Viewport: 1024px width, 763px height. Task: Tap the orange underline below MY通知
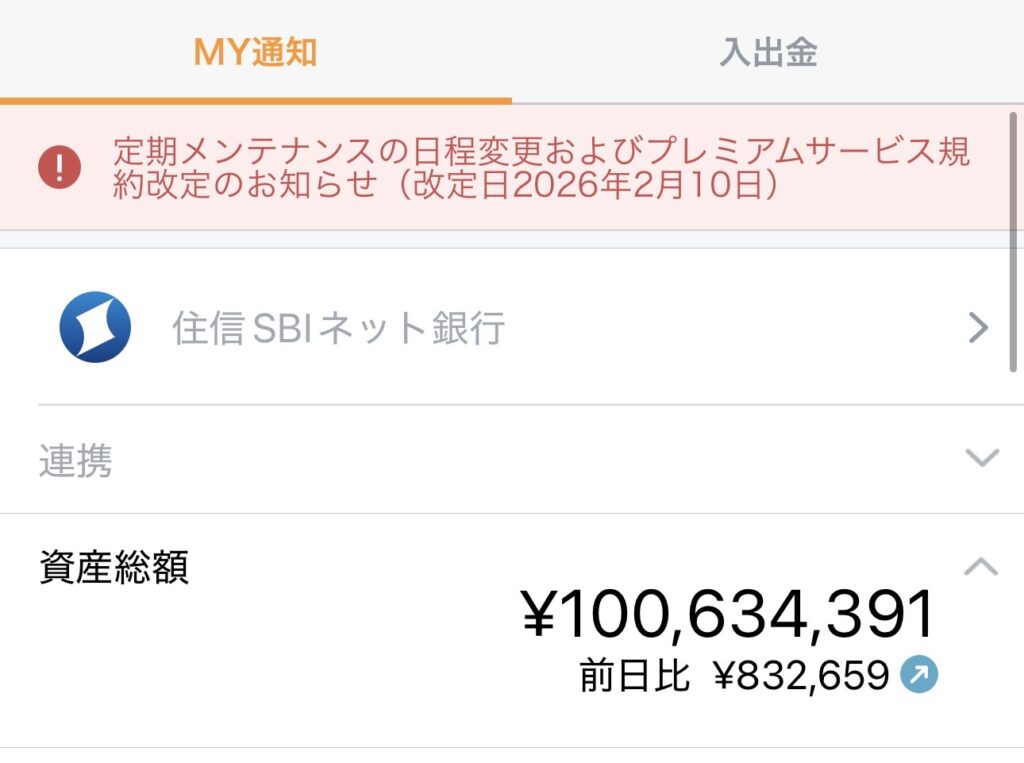coord(256,100)
